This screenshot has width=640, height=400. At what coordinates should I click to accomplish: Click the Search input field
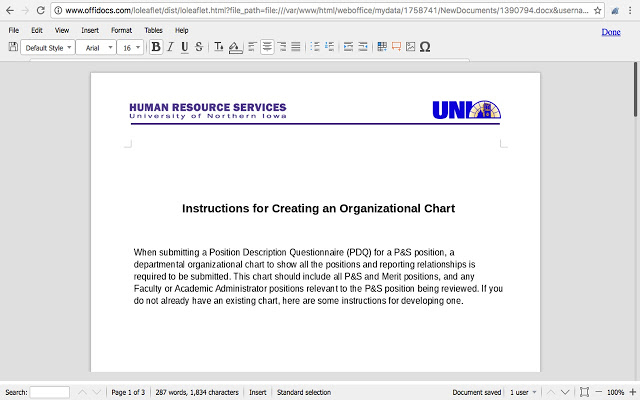point(50,392)
